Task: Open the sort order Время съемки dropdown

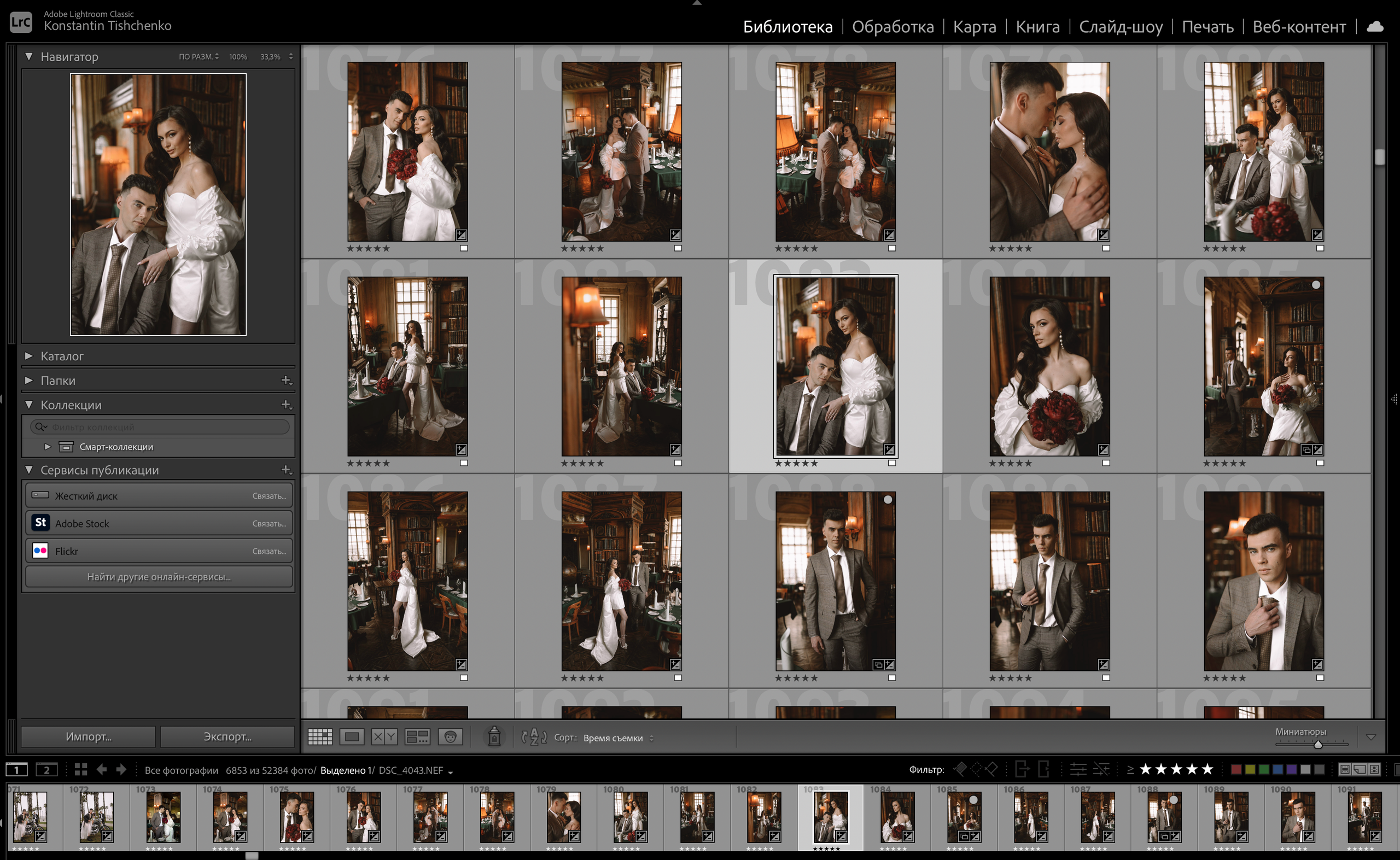Action: coord(619,738)
